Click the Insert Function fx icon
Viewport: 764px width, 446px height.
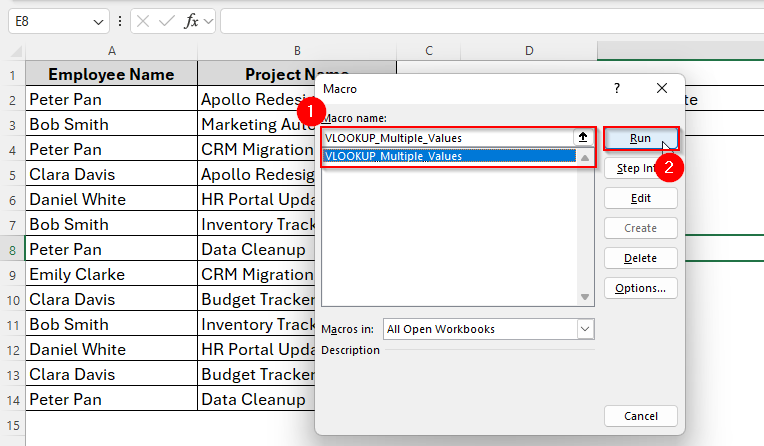coord(191,21)
